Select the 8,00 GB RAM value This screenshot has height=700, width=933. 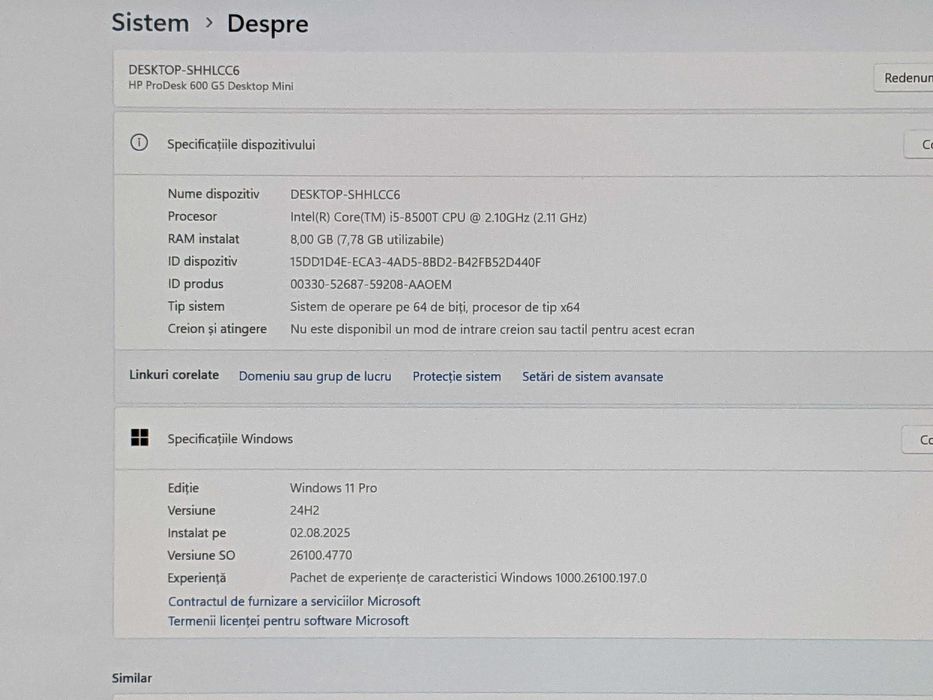(367, 240)
